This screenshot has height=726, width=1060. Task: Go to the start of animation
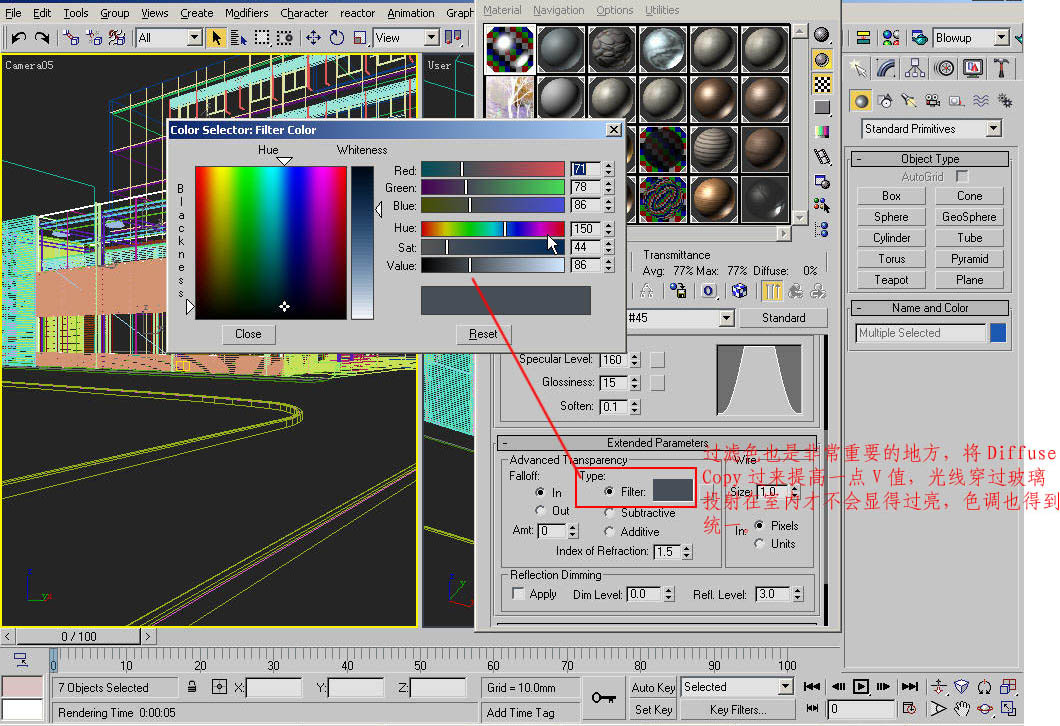coord(812,687)
